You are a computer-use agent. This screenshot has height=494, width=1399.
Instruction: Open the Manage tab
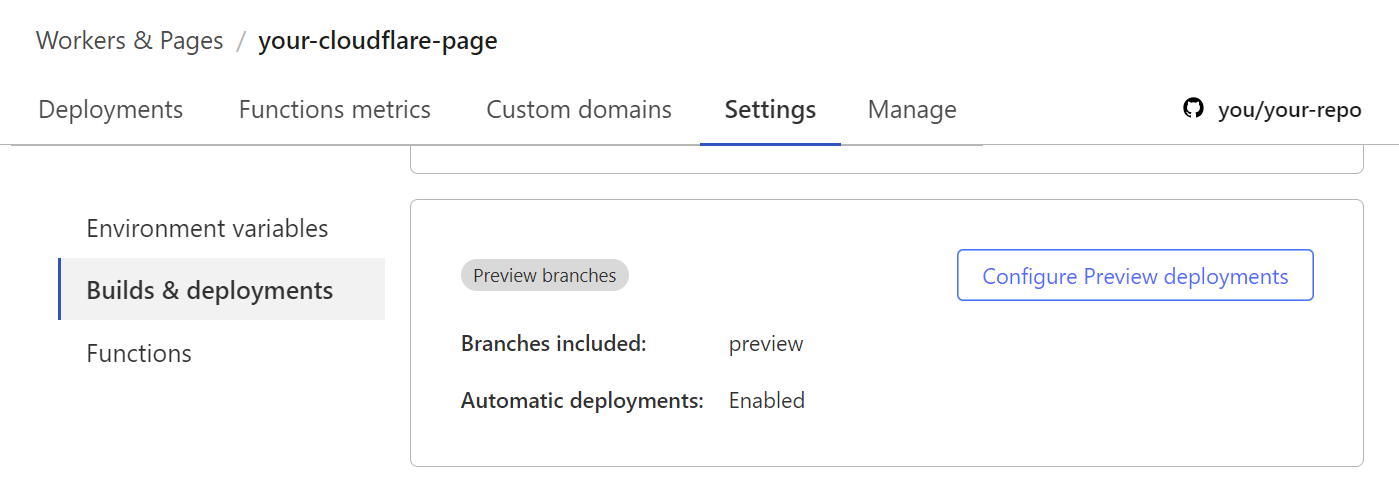coord(912,109)
